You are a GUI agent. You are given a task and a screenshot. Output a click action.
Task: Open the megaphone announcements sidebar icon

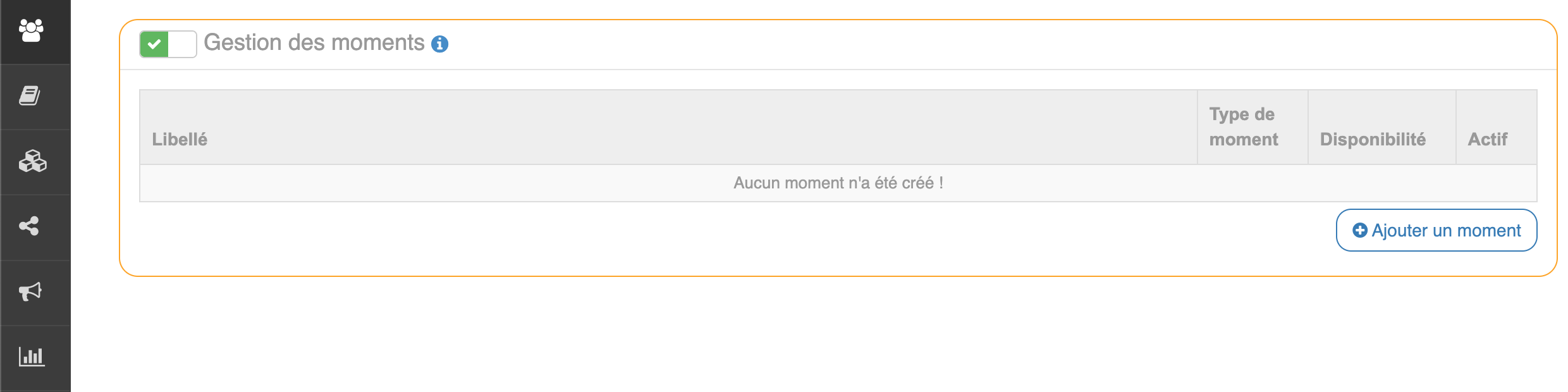point(30,291)
